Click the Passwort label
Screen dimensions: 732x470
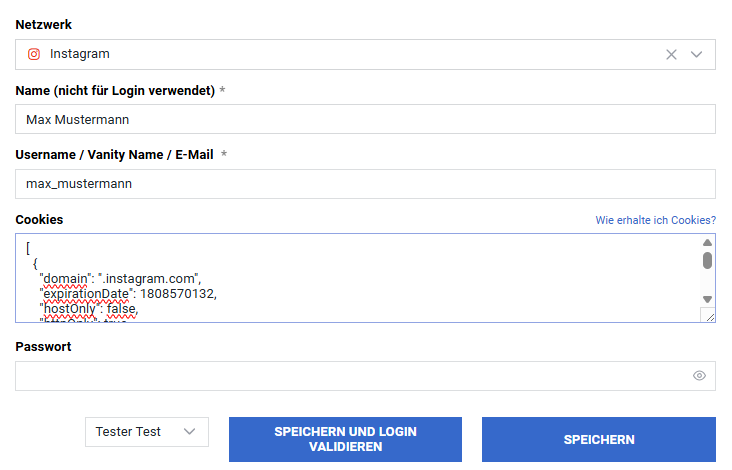click(43, 346)
